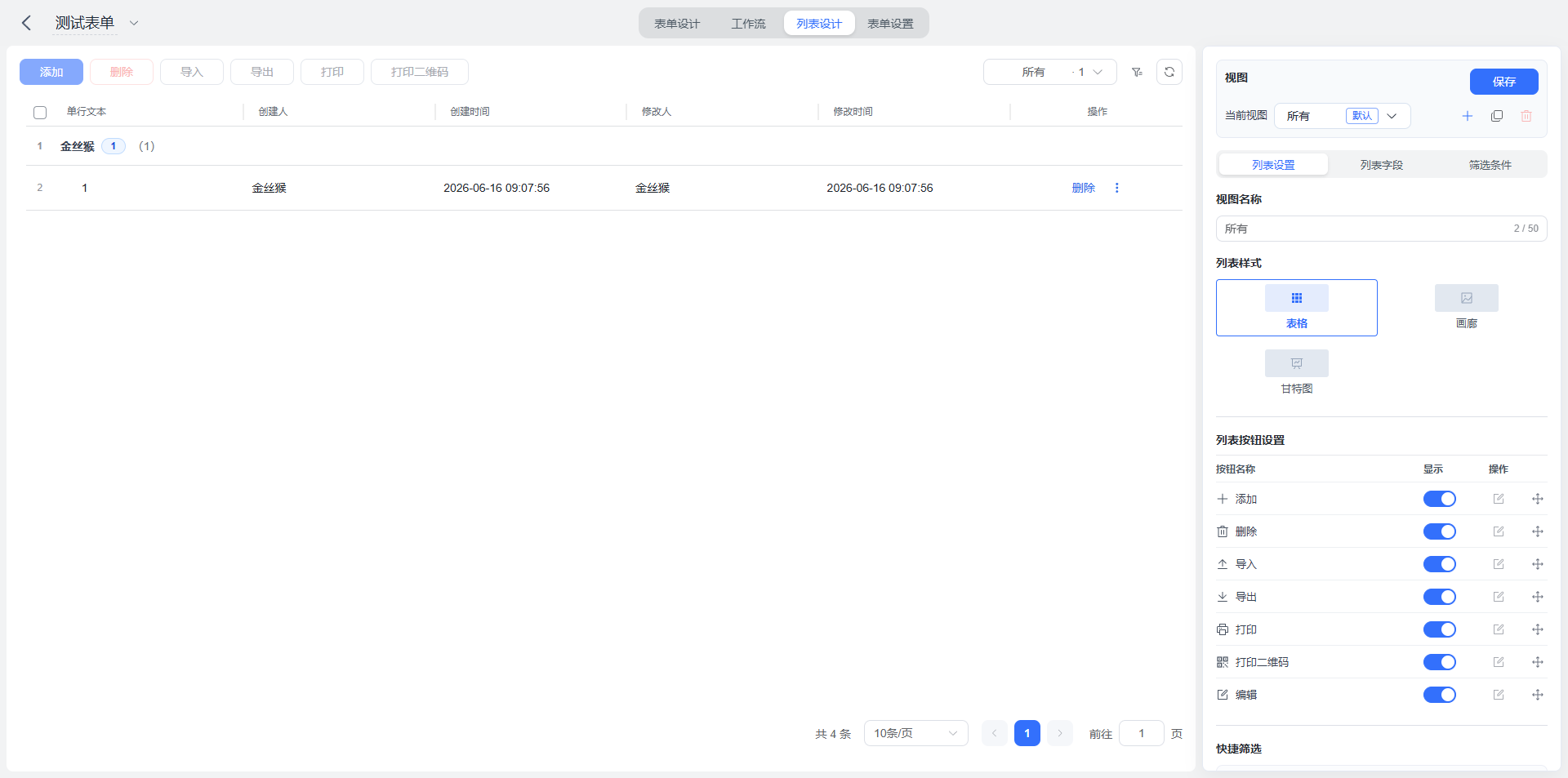1568x778 pixels.
Task: Toggle display switch for 打印 button
Action: pos(1440,629)
